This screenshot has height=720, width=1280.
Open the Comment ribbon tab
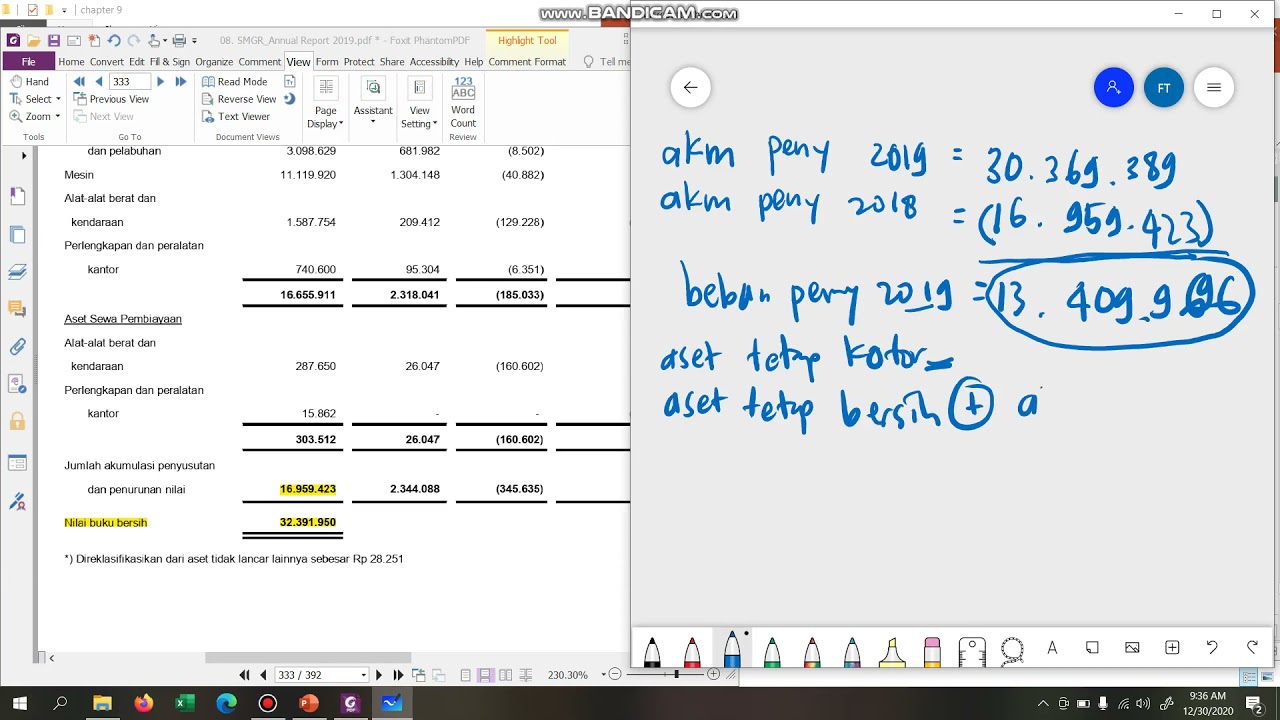260,62
